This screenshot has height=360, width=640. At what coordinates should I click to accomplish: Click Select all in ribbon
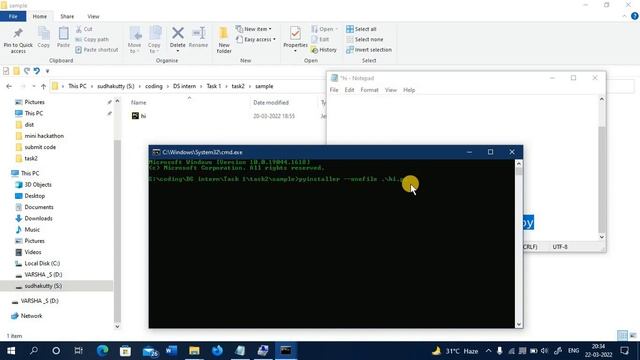(x=361, y=29)
